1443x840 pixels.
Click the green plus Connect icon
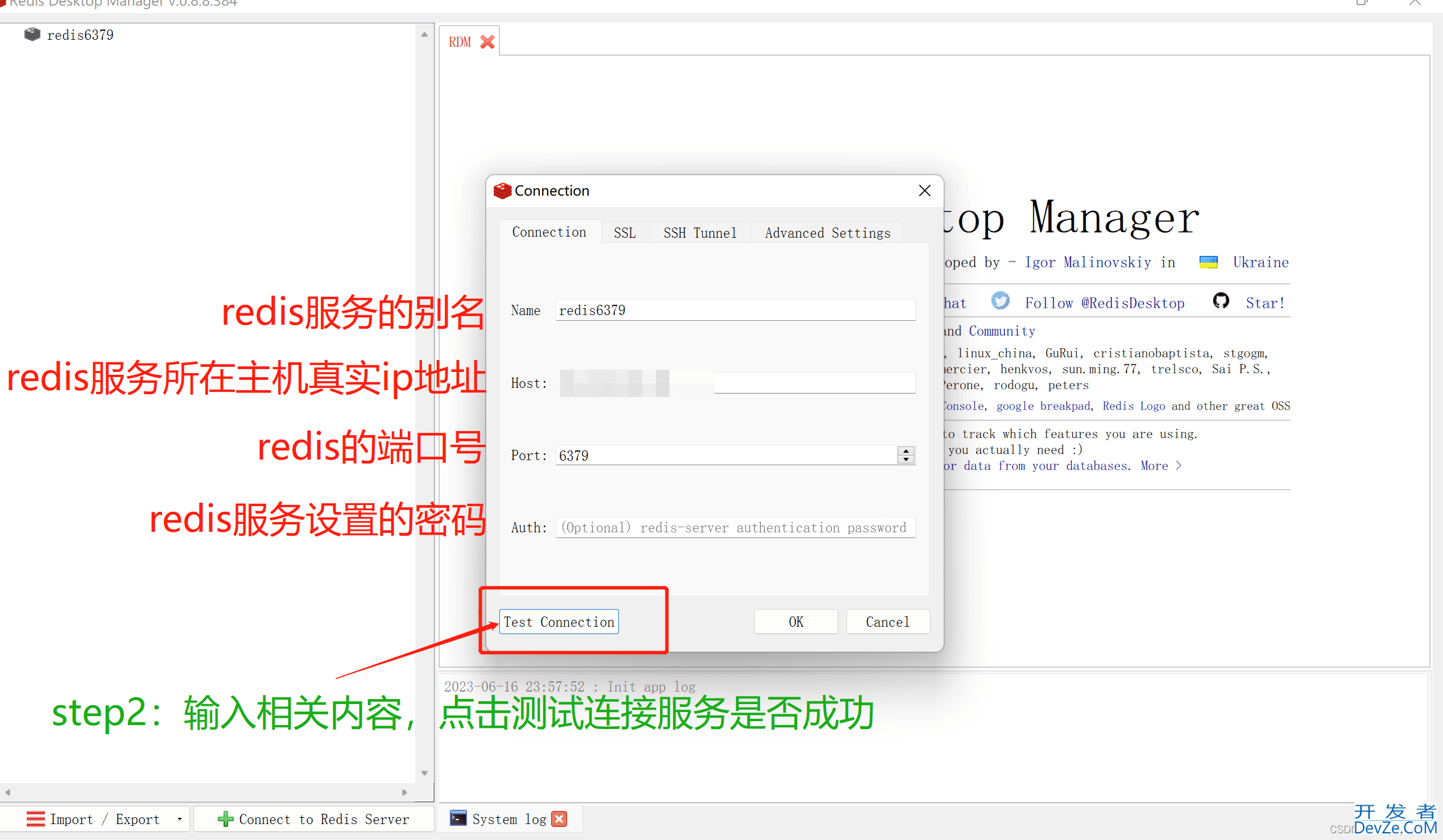[x=225, y=819]
